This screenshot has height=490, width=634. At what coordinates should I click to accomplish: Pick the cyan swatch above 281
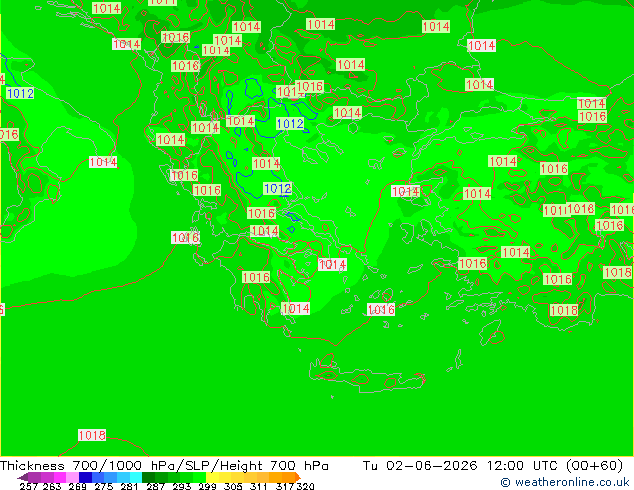[x=136, y=477]
